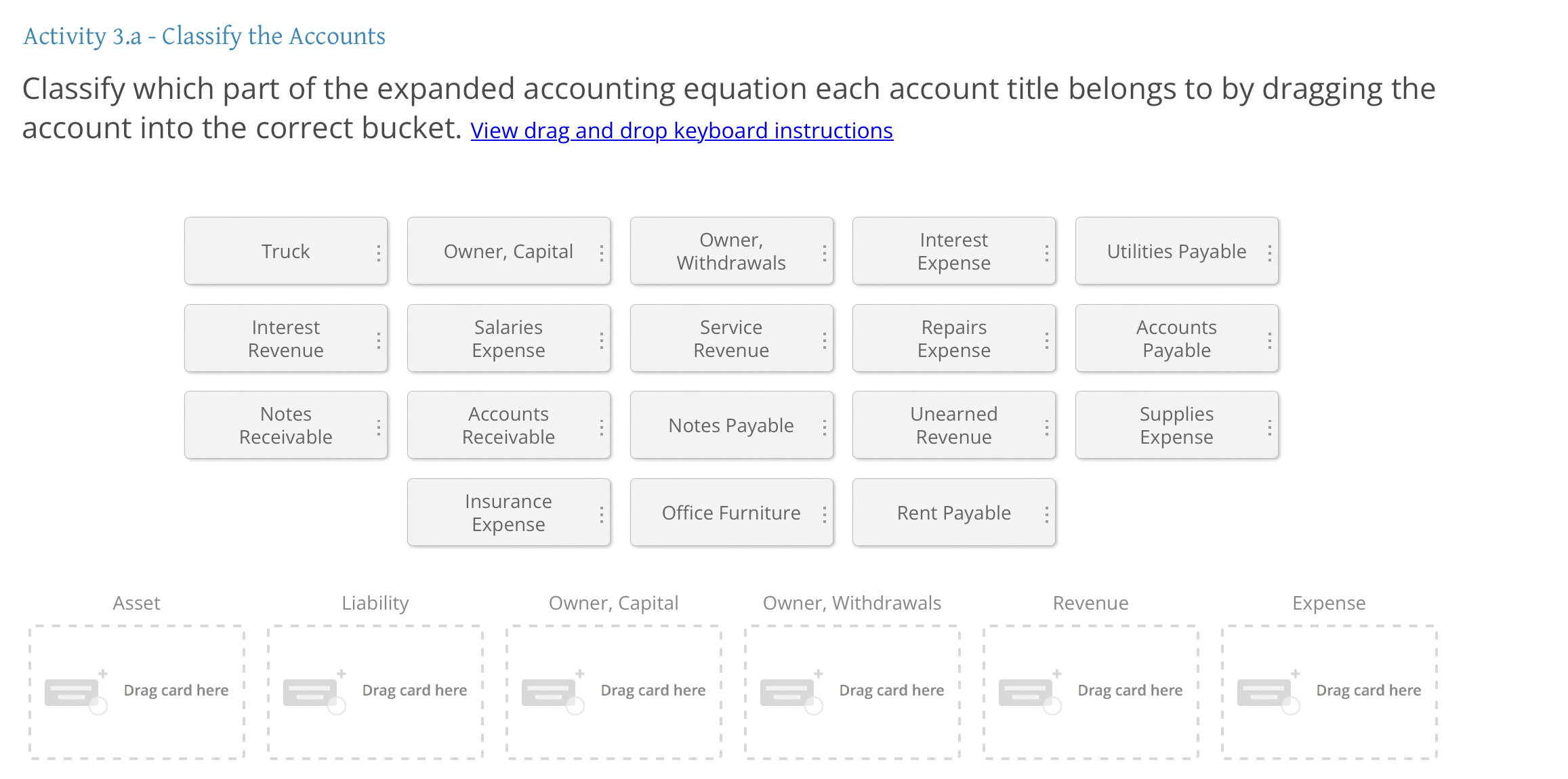Click the Expense bucket drop zone
This screenshot has width=1568, height=779.
point(1329,692)
